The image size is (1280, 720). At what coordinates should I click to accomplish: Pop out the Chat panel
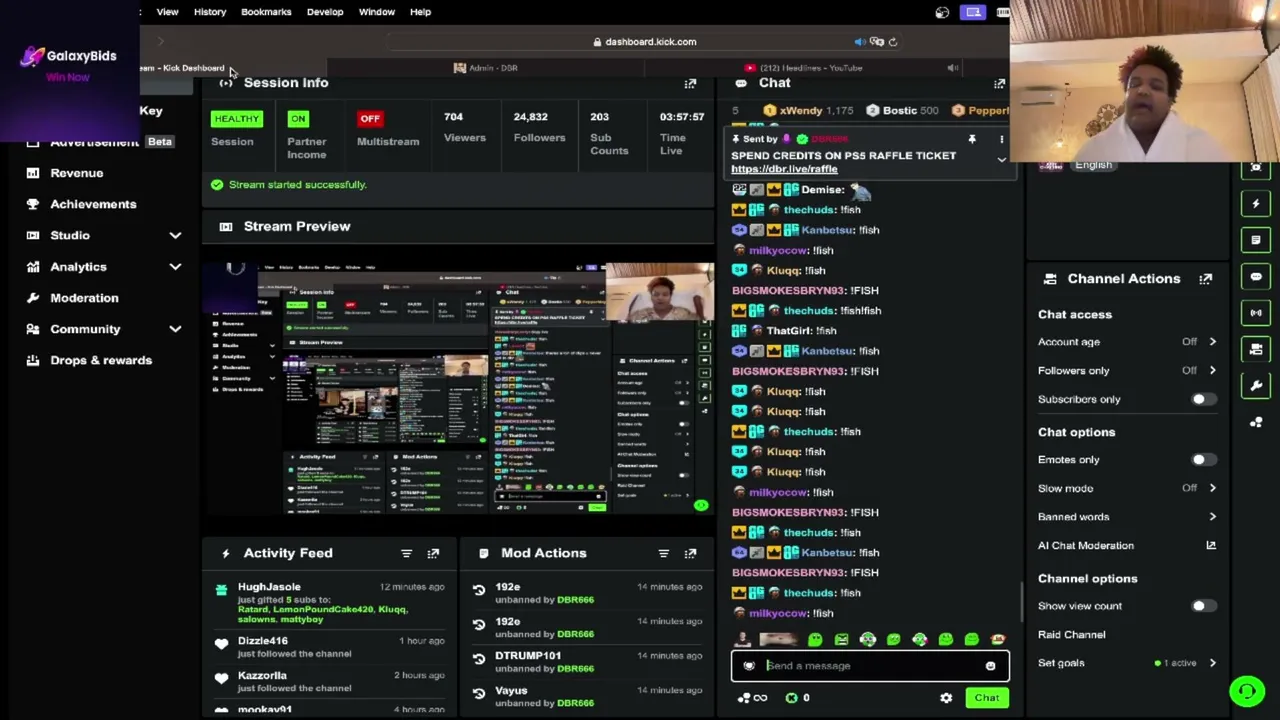[999, 83]
